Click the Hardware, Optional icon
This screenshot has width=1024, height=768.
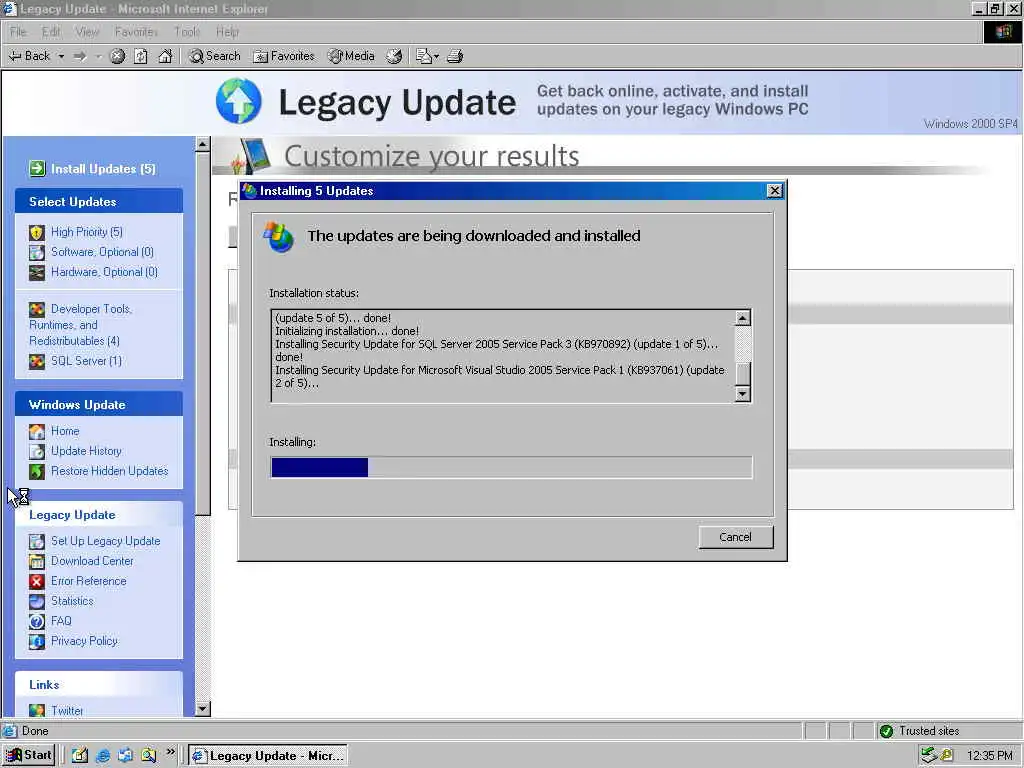pos(37,272)
